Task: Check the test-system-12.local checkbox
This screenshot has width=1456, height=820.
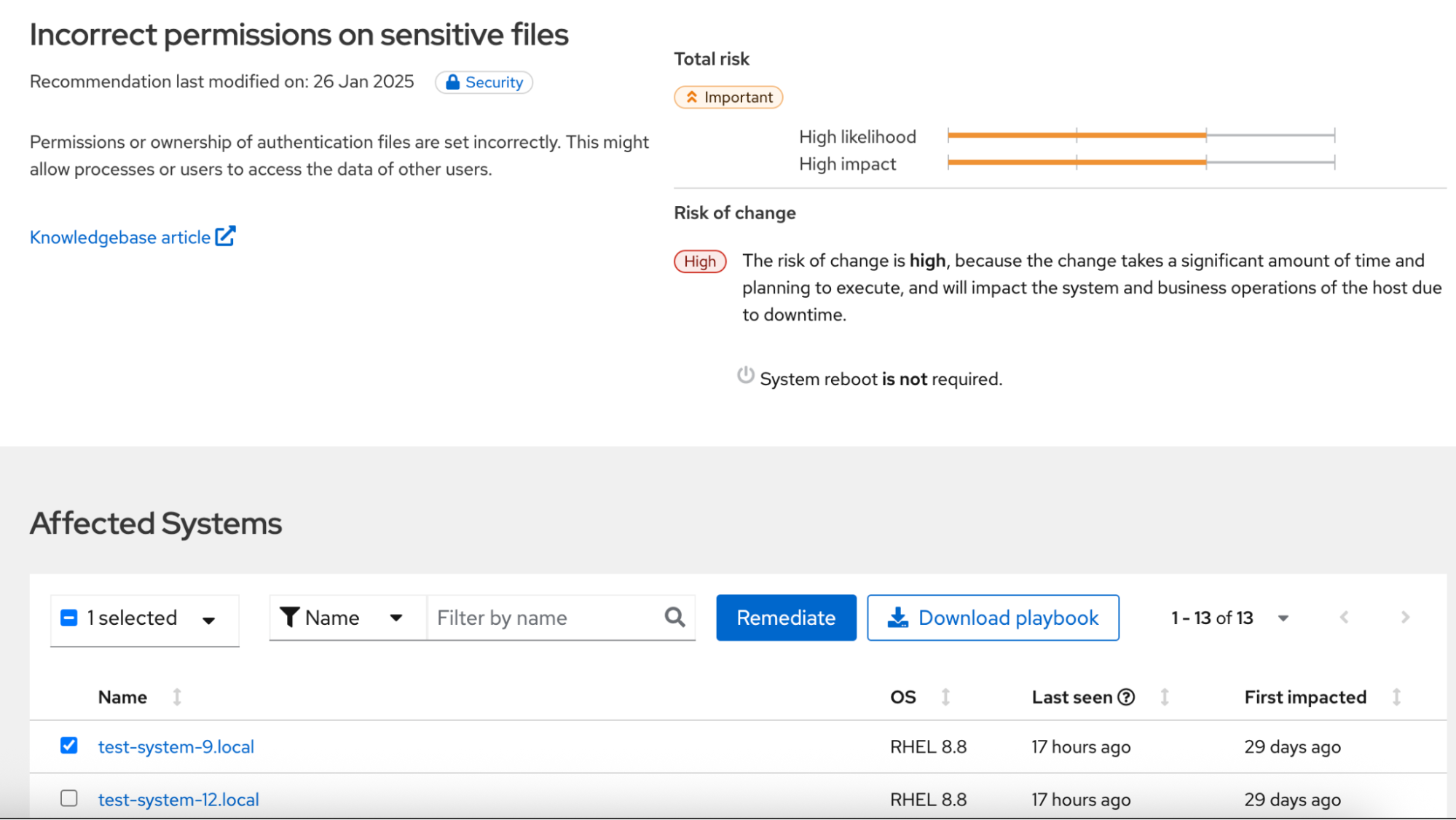Action: [69, 798]
